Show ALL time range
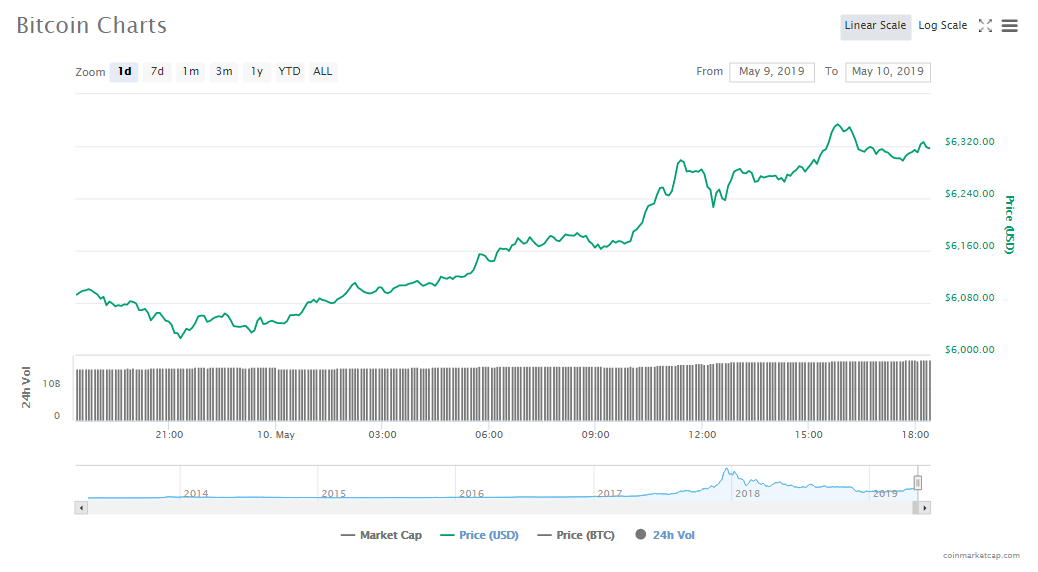1038x572 pixels. point(323,72)
